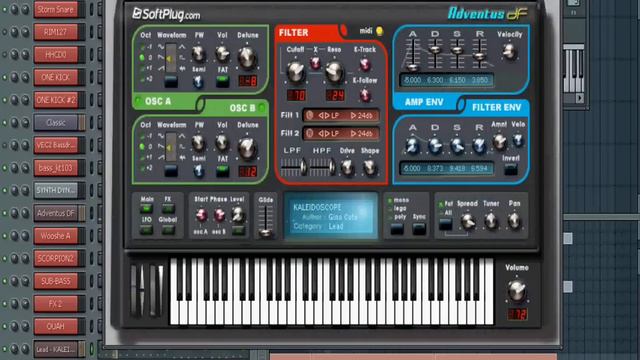Adjust the OSC A Vol knob

point(222,53)
